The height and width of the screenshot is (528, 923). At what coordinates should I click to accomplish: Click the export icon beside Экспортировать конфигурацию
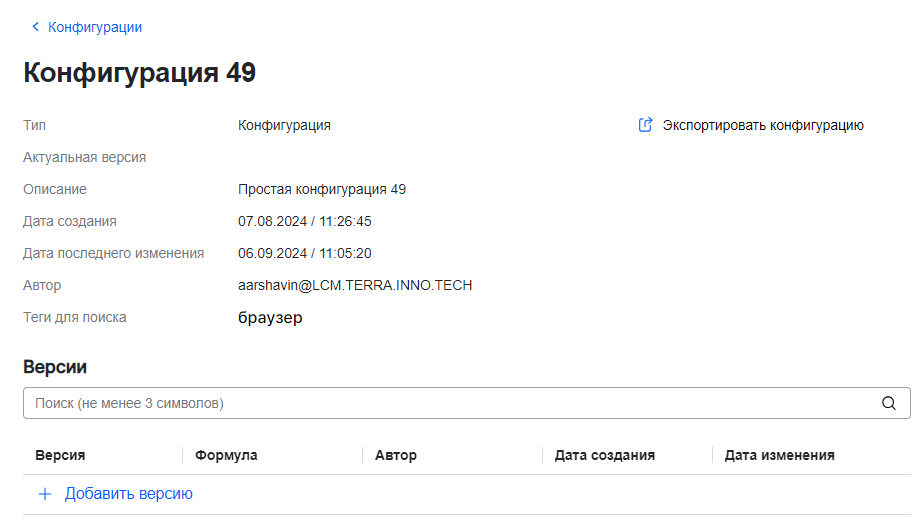(646, 125)
